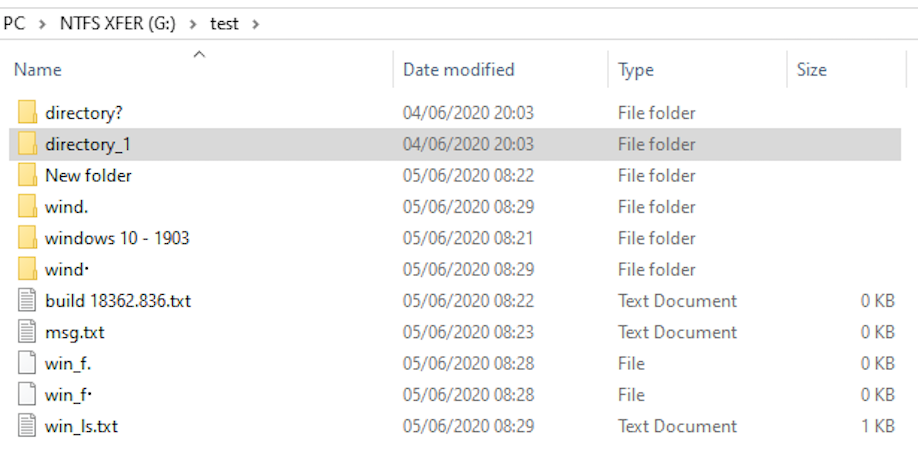Click the sort direction arrow above Name
The height and width of the screenshot is (460, 918).
tap(199, 54)
